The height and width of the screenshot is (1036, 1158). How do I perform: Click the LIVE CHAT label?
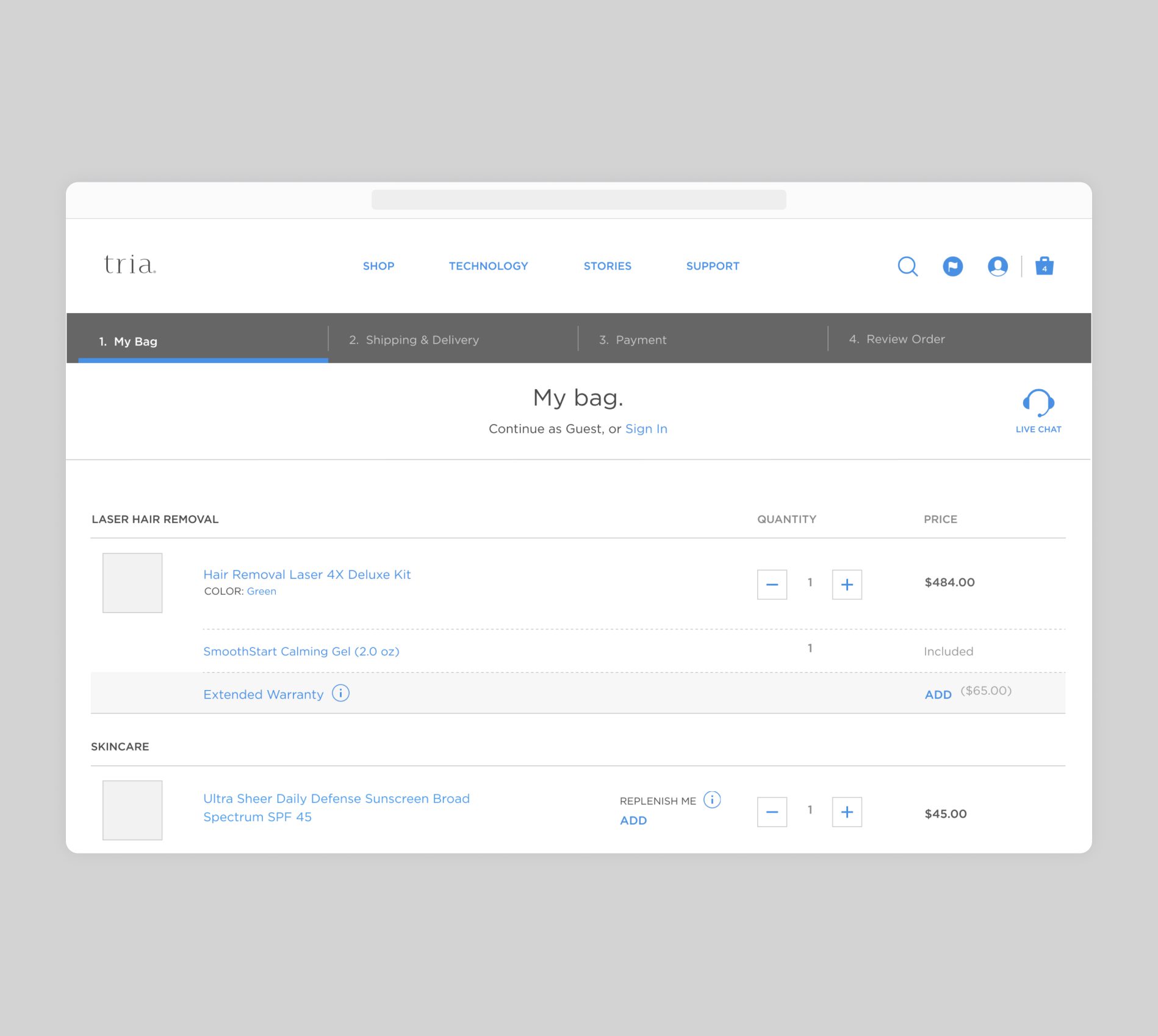[1038, 430]
